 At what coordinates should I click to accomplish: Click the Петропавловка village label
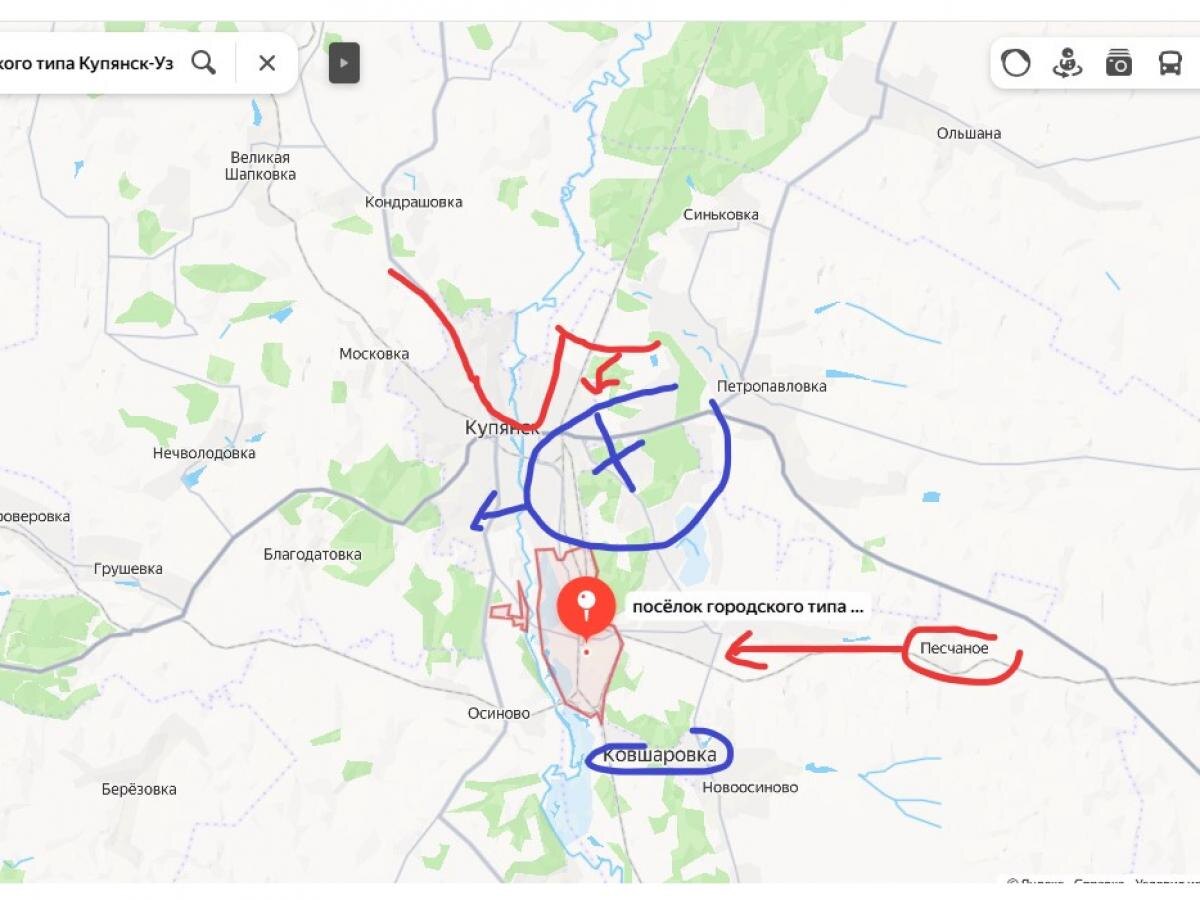pyautogui.click(x=771, y=386)
